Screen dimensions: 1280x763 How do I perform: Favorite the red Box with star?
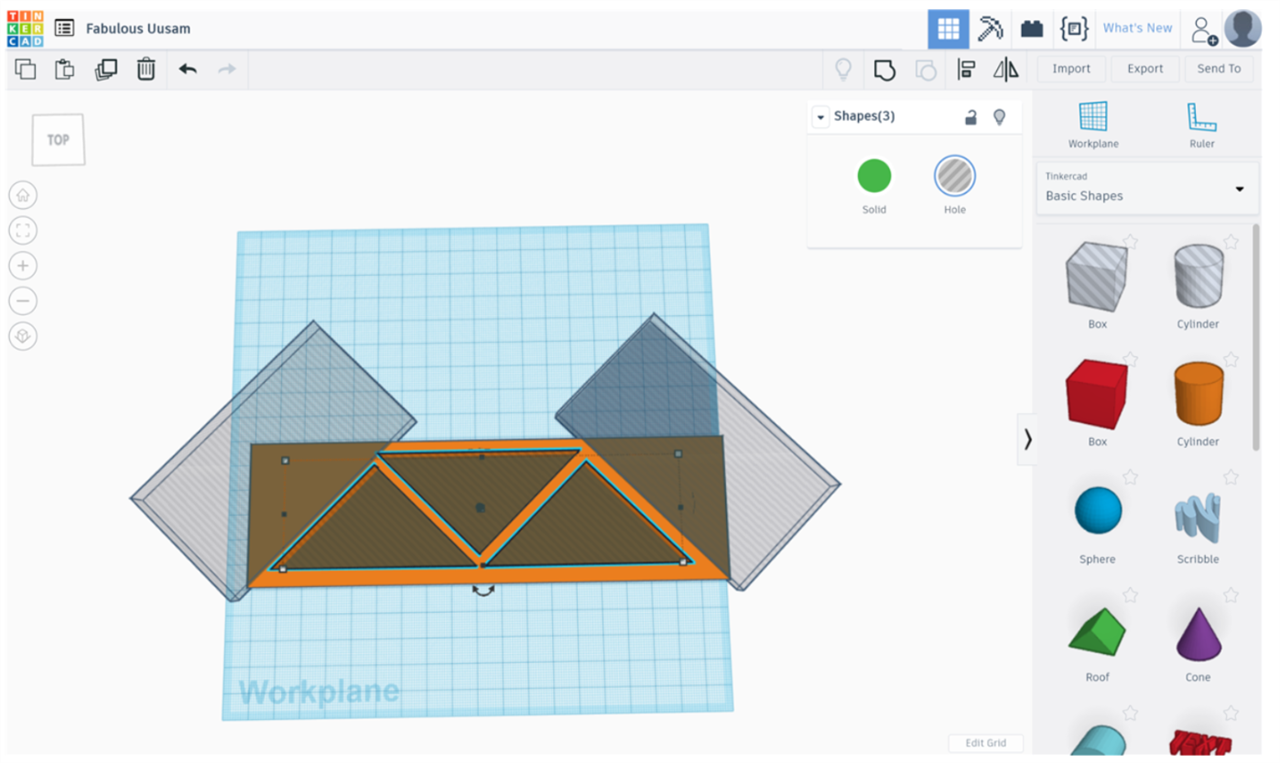click(x=1130, y=359)
